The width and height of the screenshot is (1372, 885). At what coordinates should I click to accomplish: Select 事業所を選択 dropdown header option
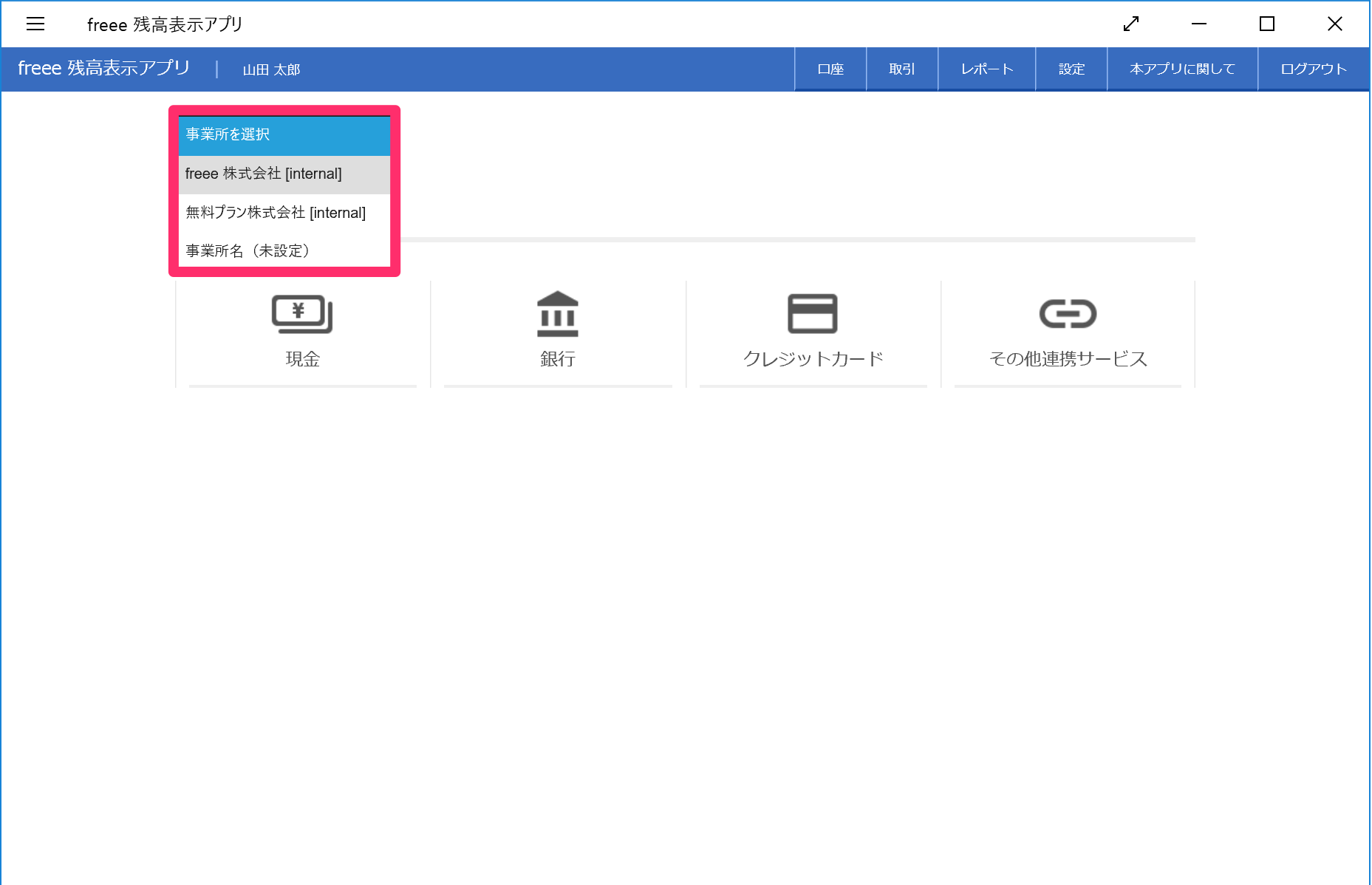click(x=284, y=135)
